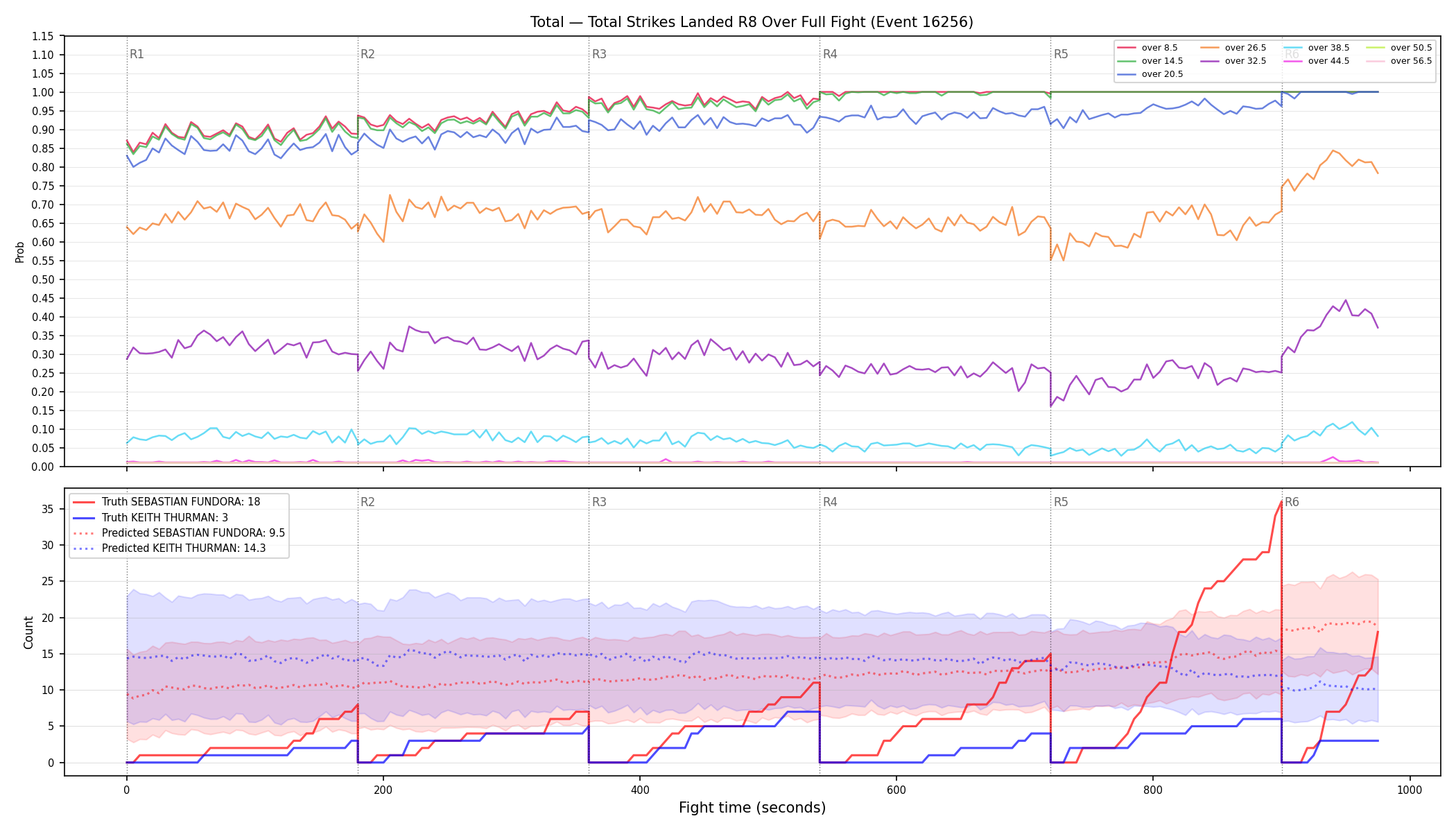Click 'Predicted SEBASTIAN FUNDORA: 9.5' legend entry
The height and width of the screenshot is (832, 1456).
(179, 533)
